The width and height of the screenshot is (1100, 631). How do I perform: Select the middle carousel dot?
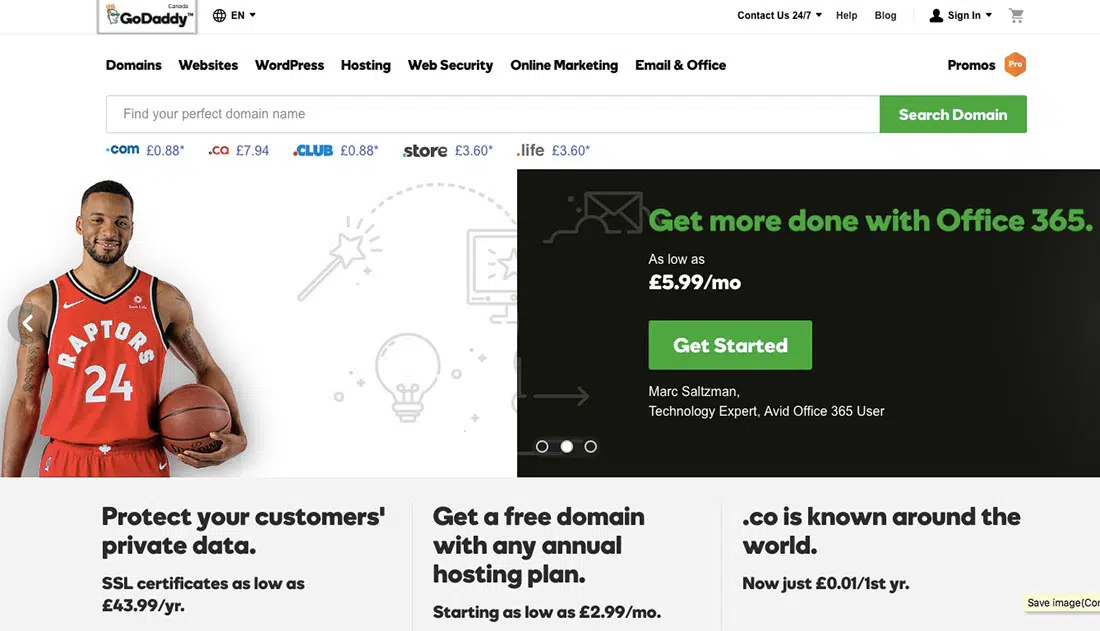(x=566, y=447)
